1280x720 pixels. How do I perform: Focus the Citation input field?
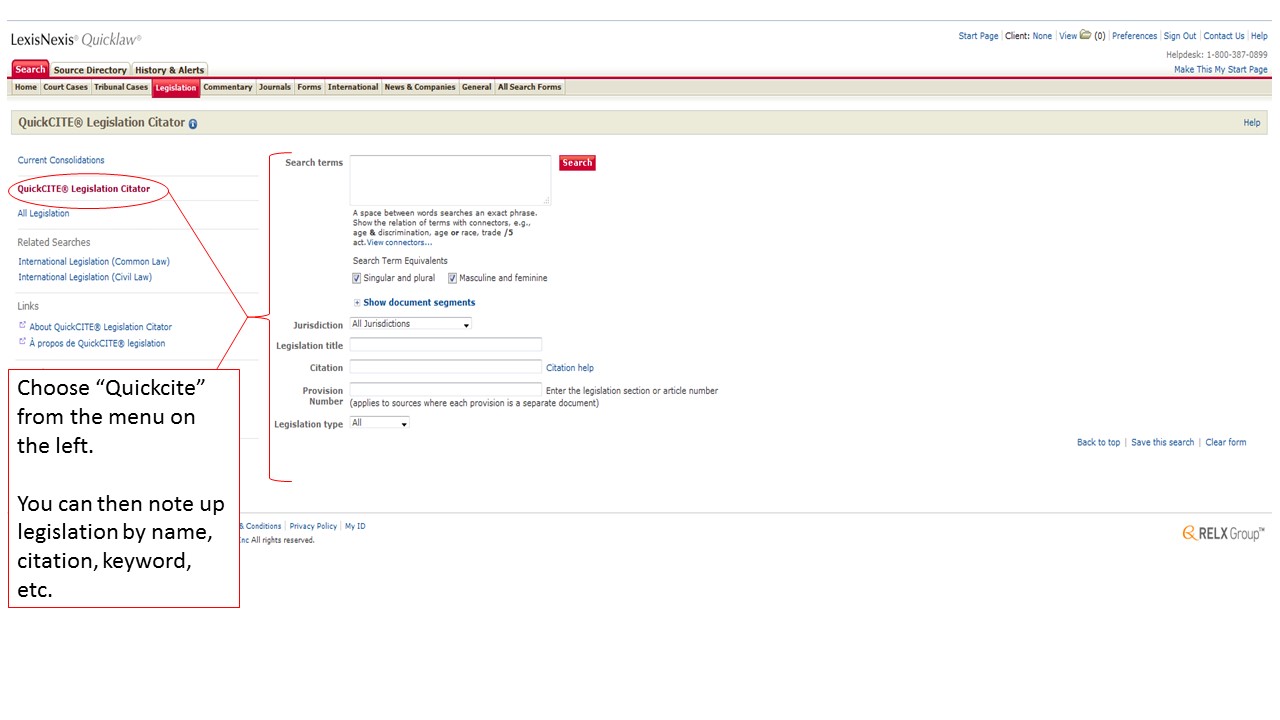pyautogui.click(x=446, y=367)
